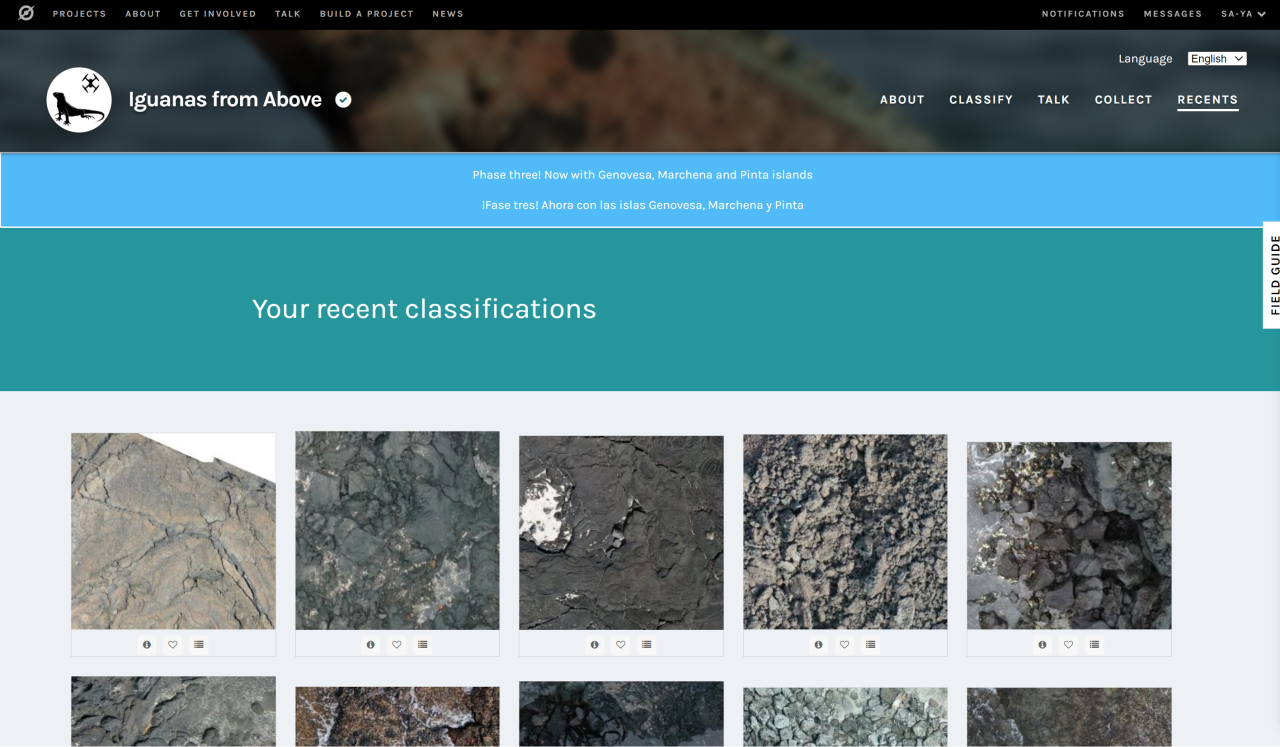Open the fifth wet rocks thumbnail
This screenshot has height=747, width=1280.
[1069, 536]
